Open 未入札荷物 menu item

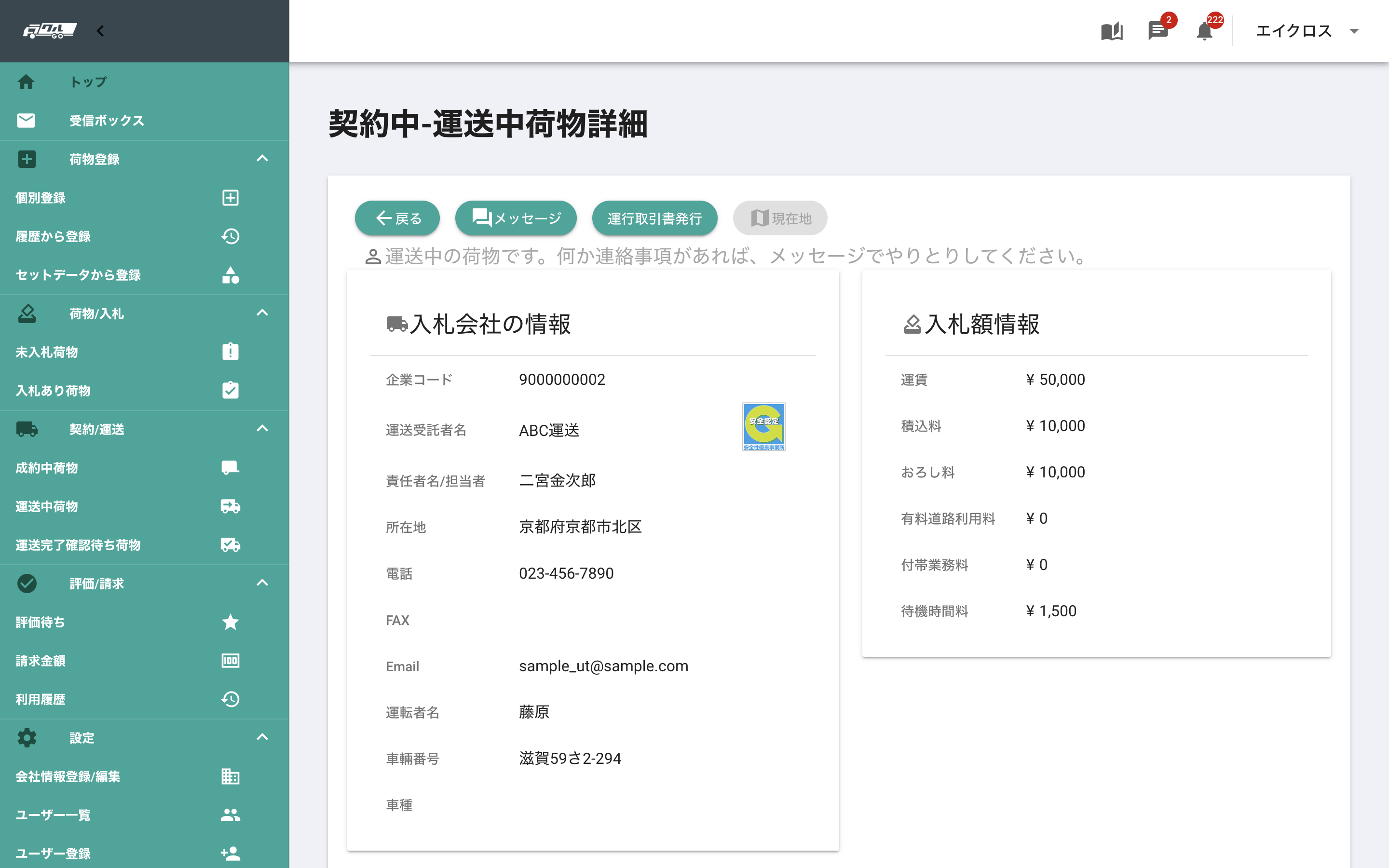click(x=46, y=352)
